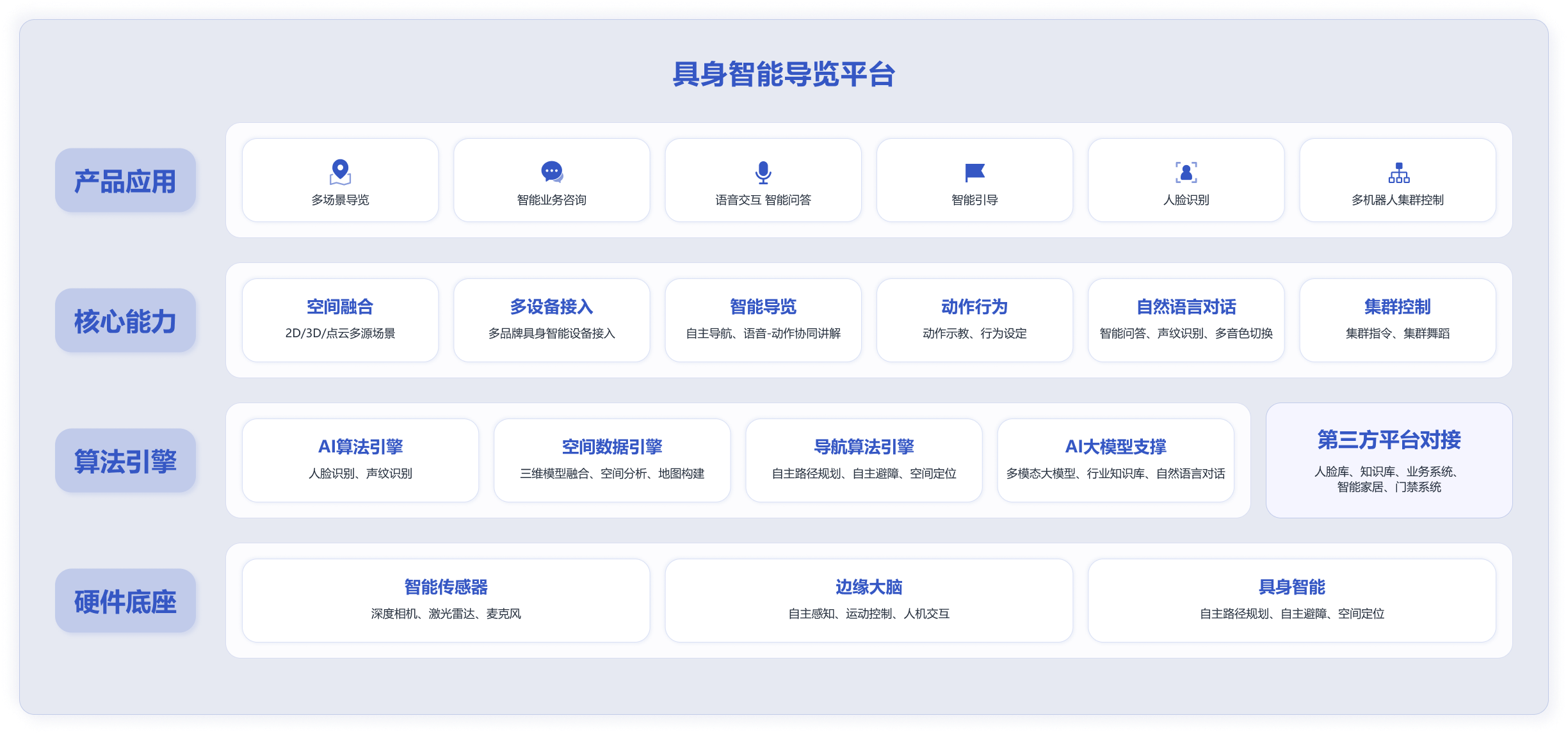Open the 第三方平台对接 panel
This screenshot has height=734, width=1568.
1389,460
